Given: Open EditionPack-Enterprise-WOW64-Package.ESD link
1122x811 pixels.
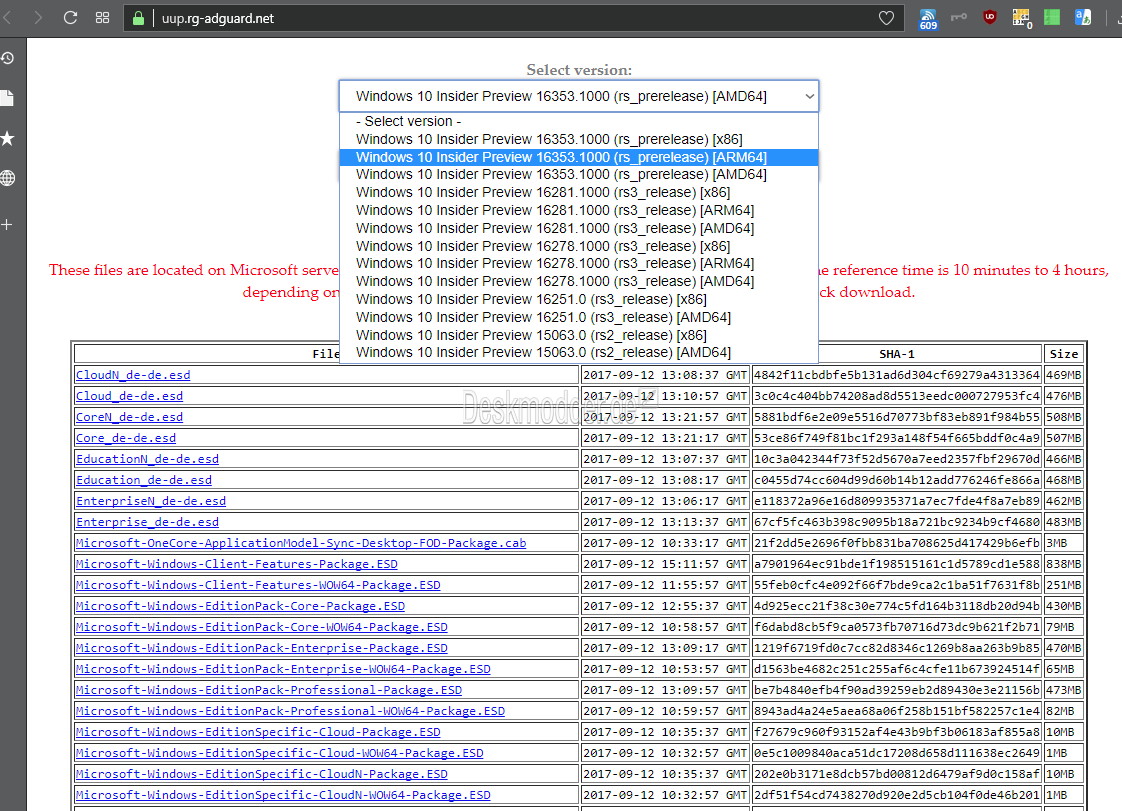Looking at the screenshot, I should tap(283, 669).
